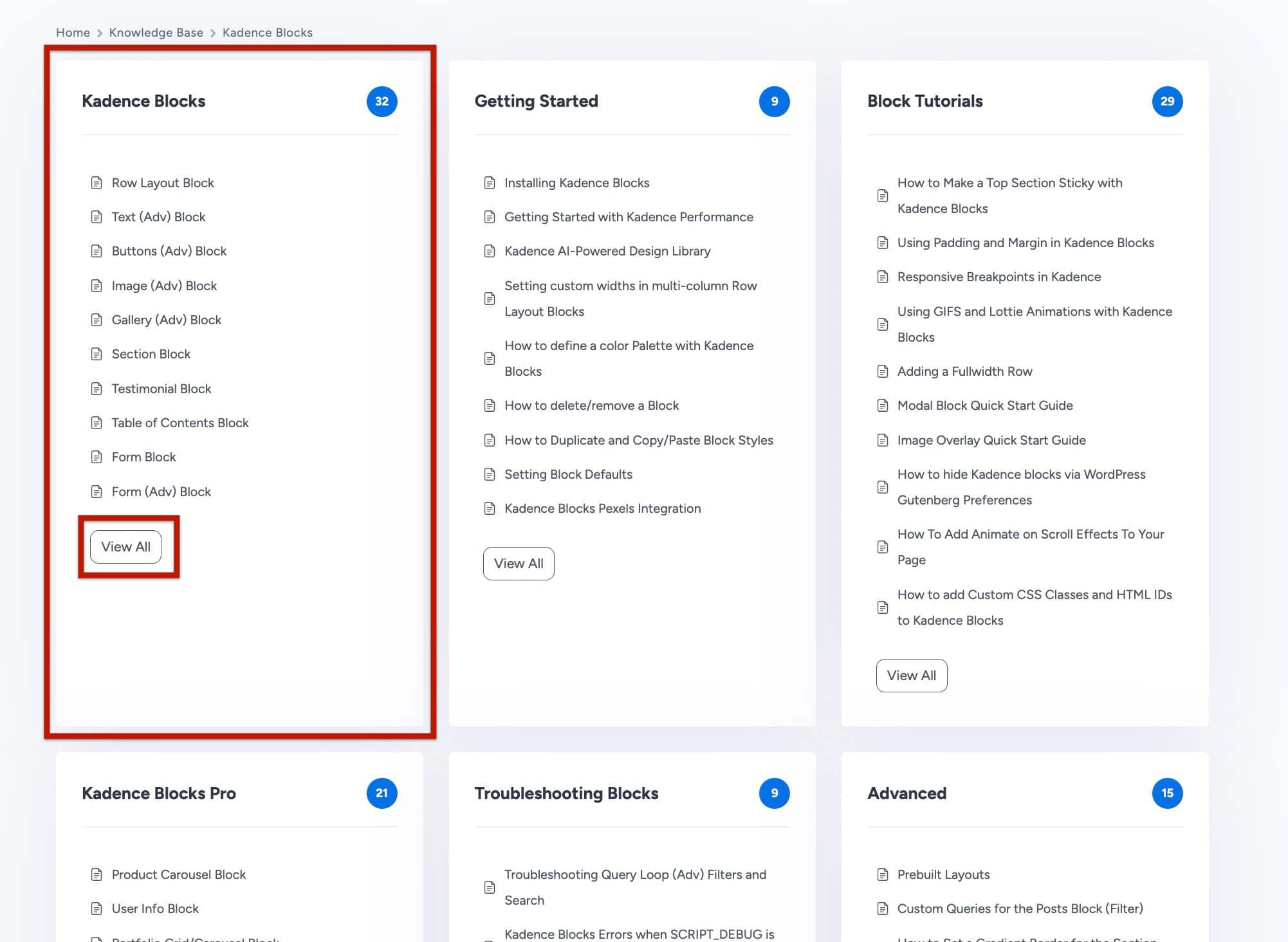The width and height of the screenshot is (1288, 942).
Task: Click the document icon beside Testimonial Block
Action: 97,389
